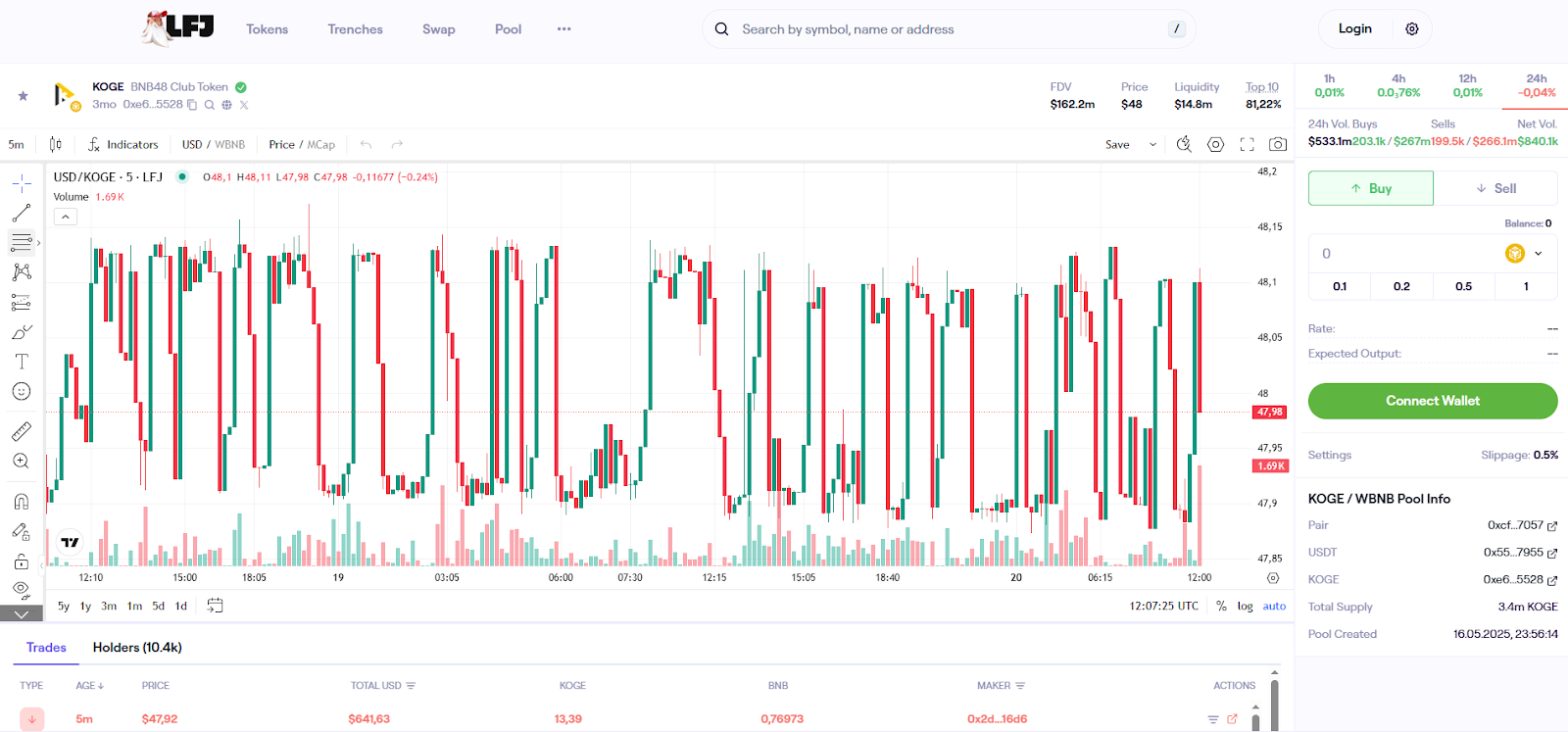Toggle magnet mode for drawings
Screen dimensions: 1568x732
tap(22, 502)
